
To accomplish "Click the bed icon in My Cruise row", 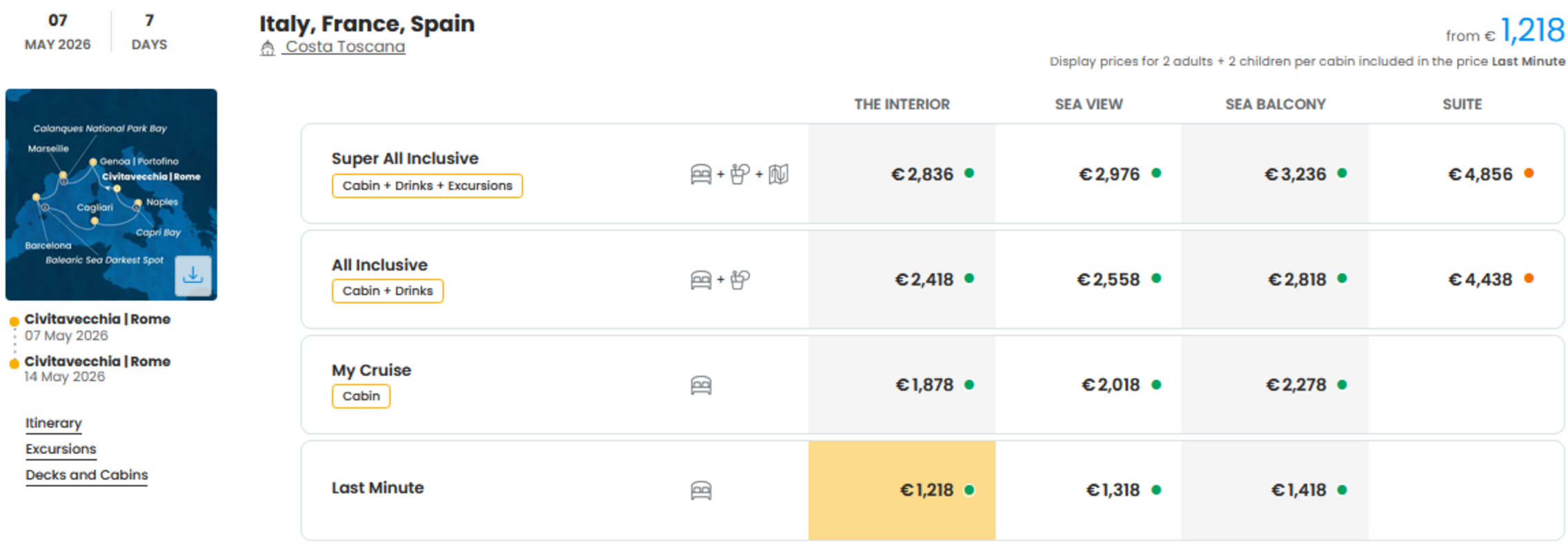I will pos(701,385).
